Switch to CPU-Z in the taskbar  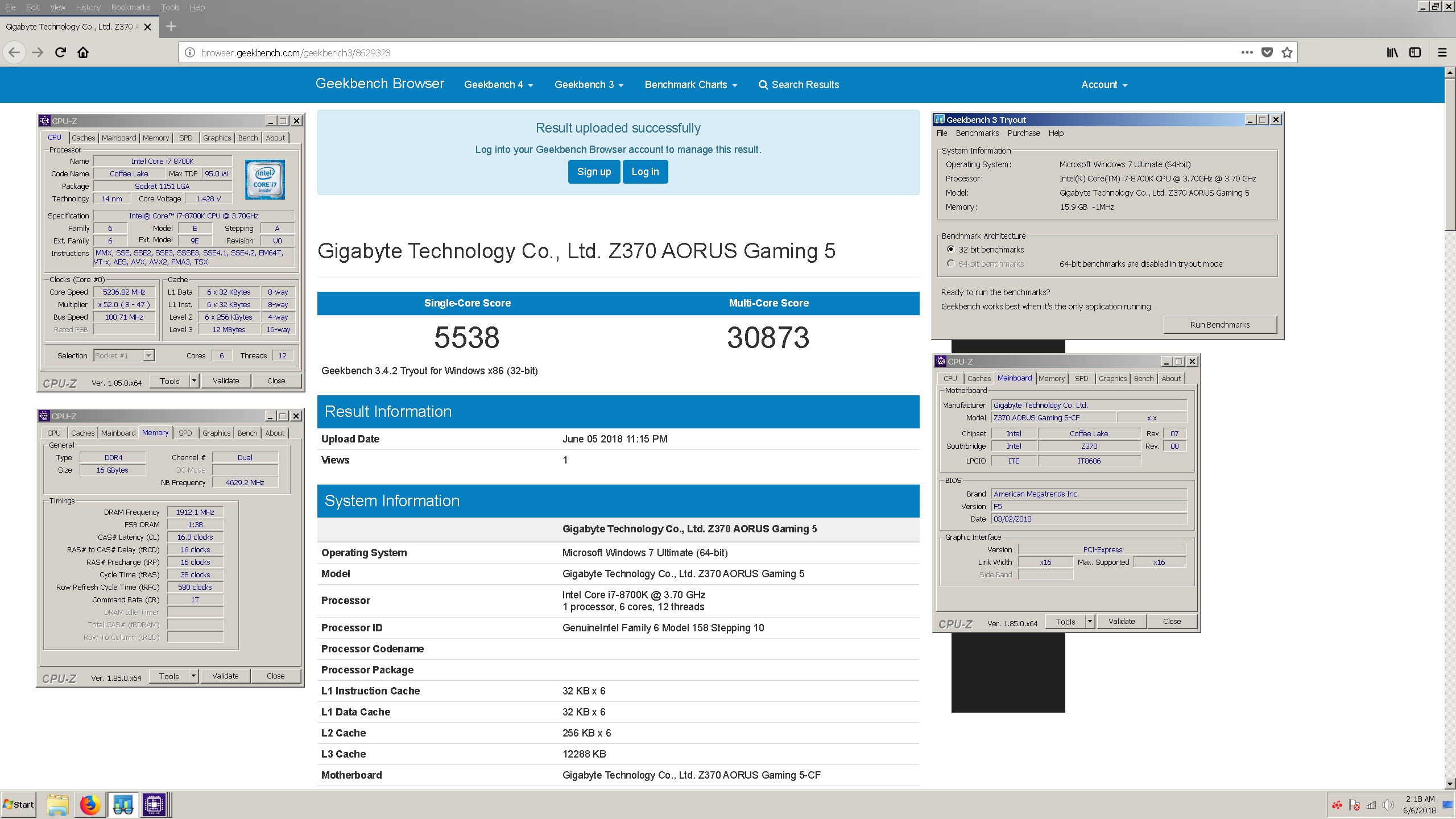(154, 805)
